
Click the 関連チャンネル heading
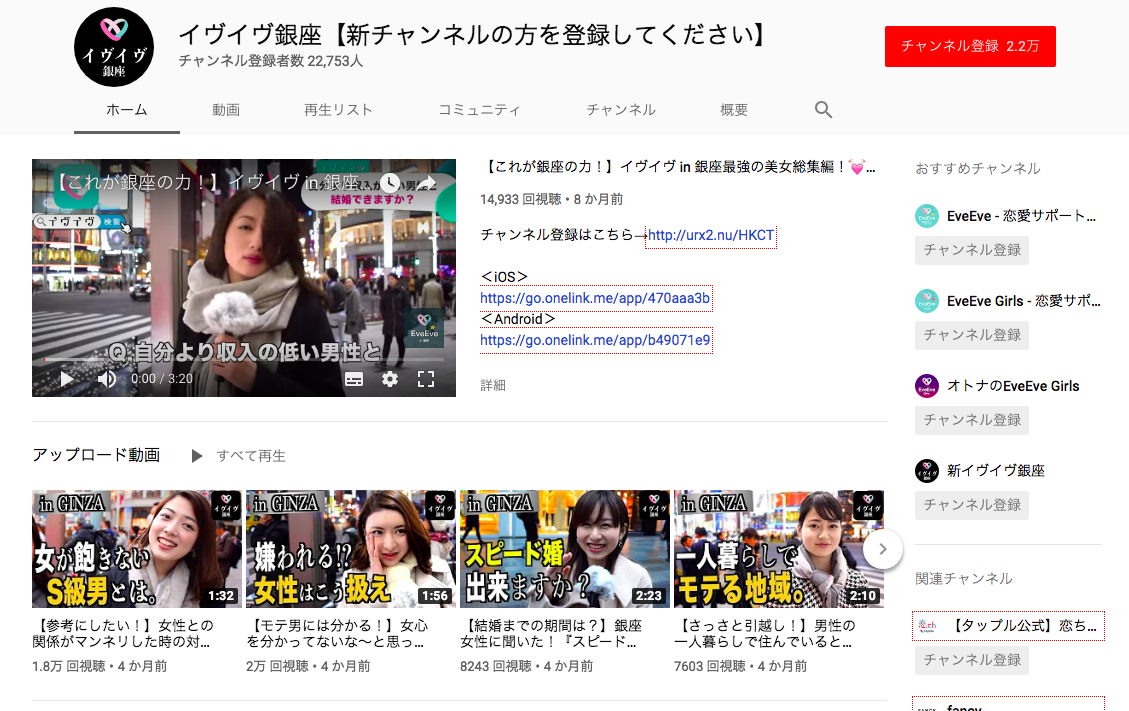[x=963, y=578]
